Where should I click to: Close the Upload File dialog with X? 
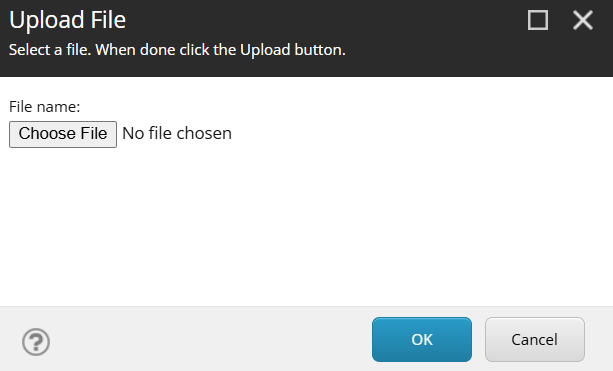click(583, 20)
